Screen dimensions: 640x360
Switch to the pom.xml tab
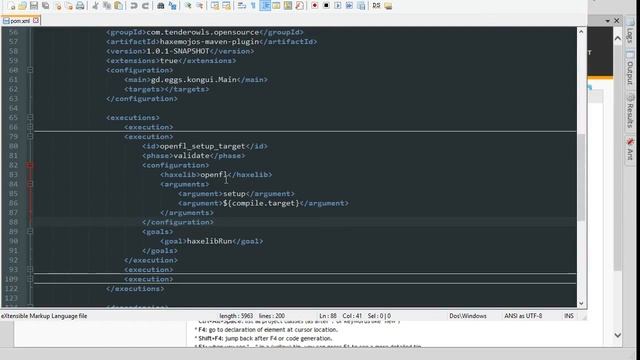coord(19,20)
